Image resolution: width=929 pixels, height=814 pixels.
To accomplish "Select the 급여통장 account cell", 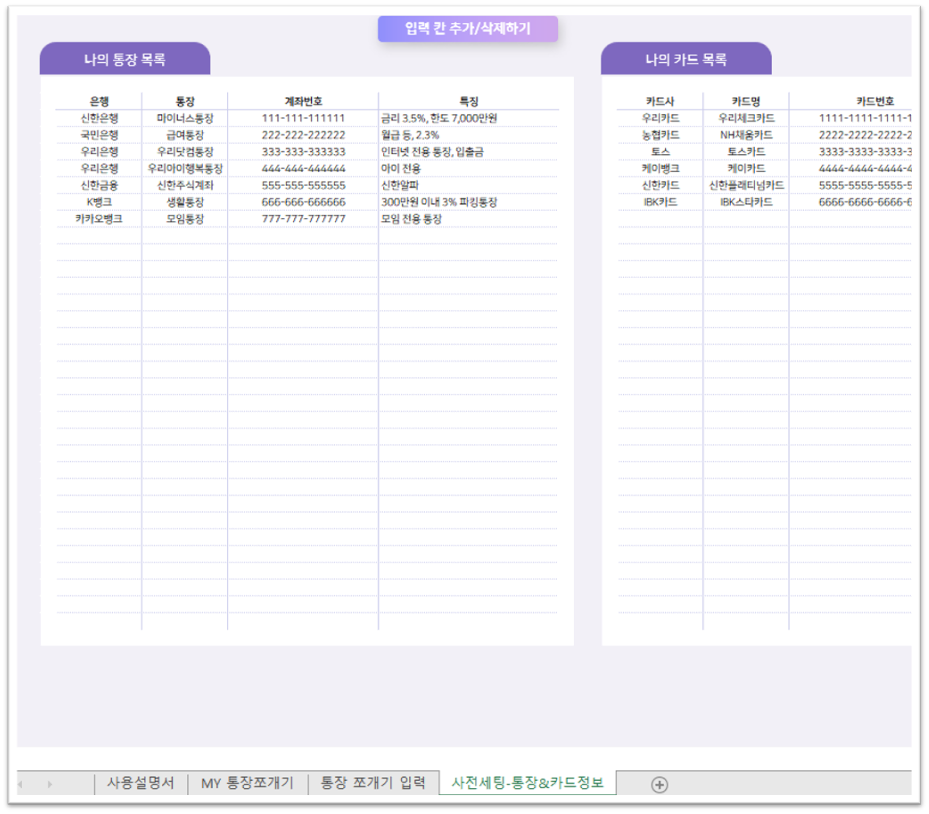I will 185,135.
